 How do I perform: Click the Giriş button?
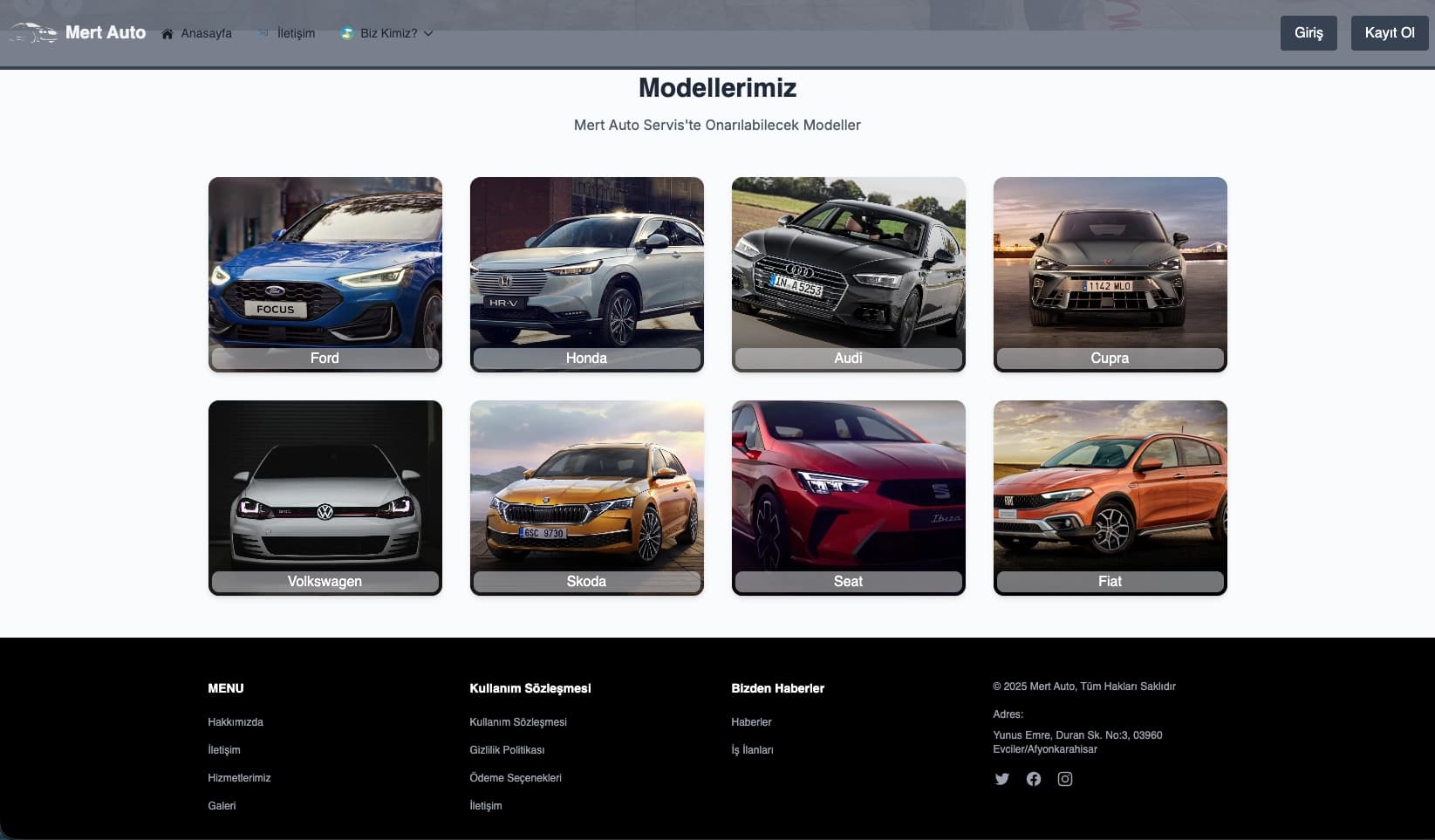(1309, 32)
